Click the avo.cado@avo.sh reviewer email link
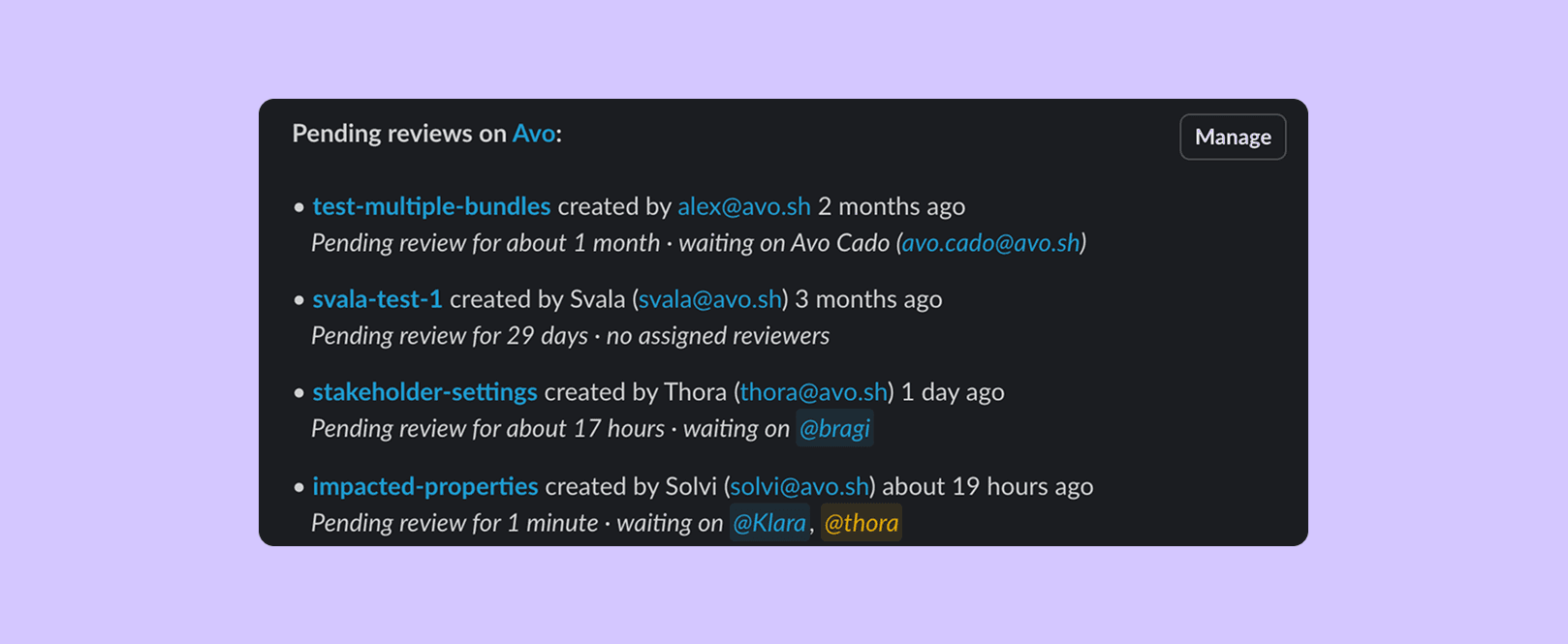 (990, 243)
